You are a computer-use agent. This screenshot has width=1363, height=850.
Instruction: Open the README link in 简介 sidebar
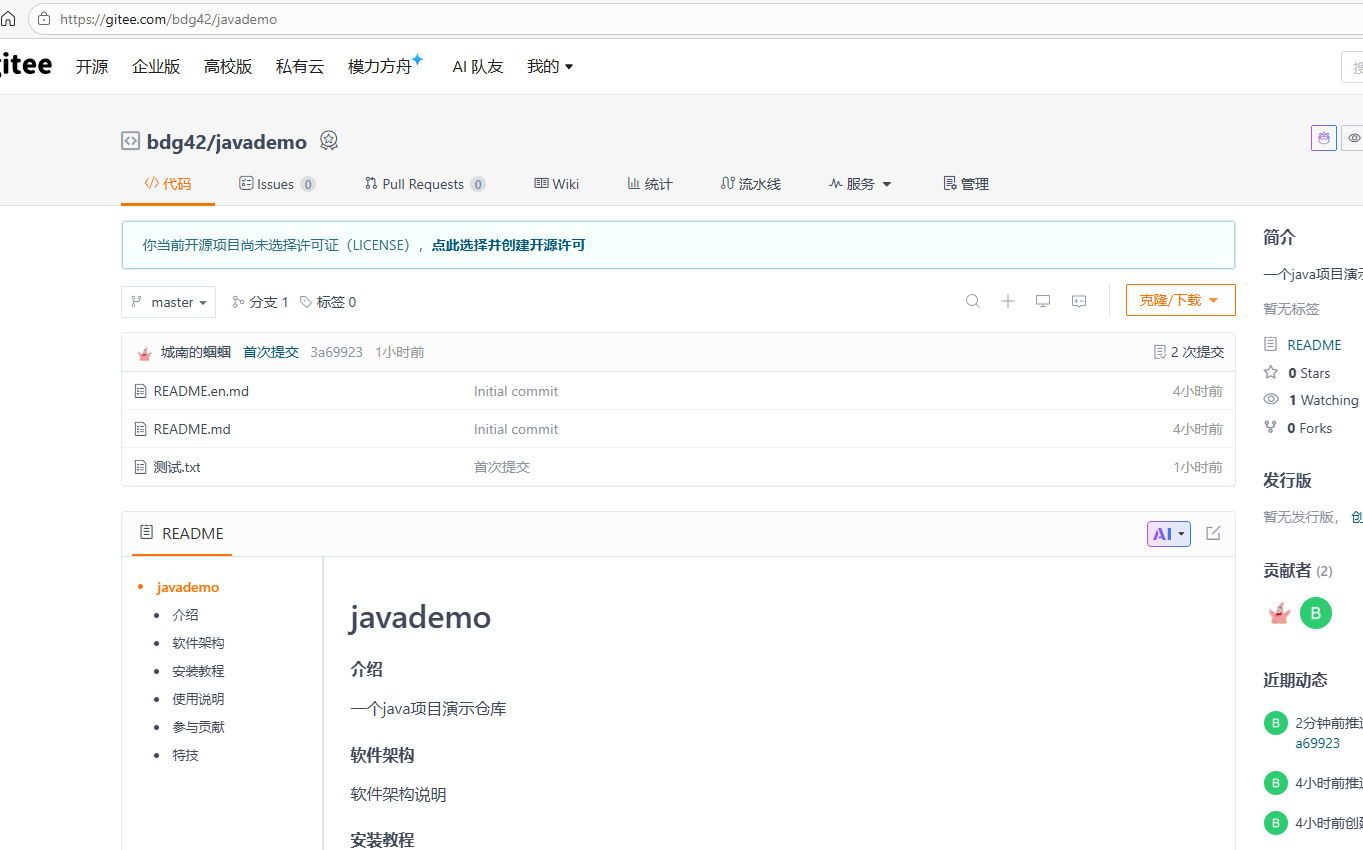pyautogui.click(x=1314, y=345)
